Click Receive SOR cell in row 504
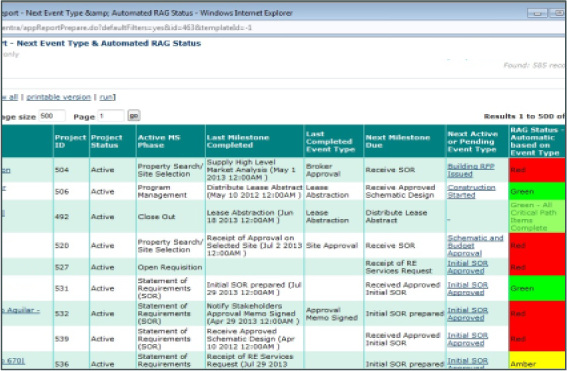 point(405,170)
